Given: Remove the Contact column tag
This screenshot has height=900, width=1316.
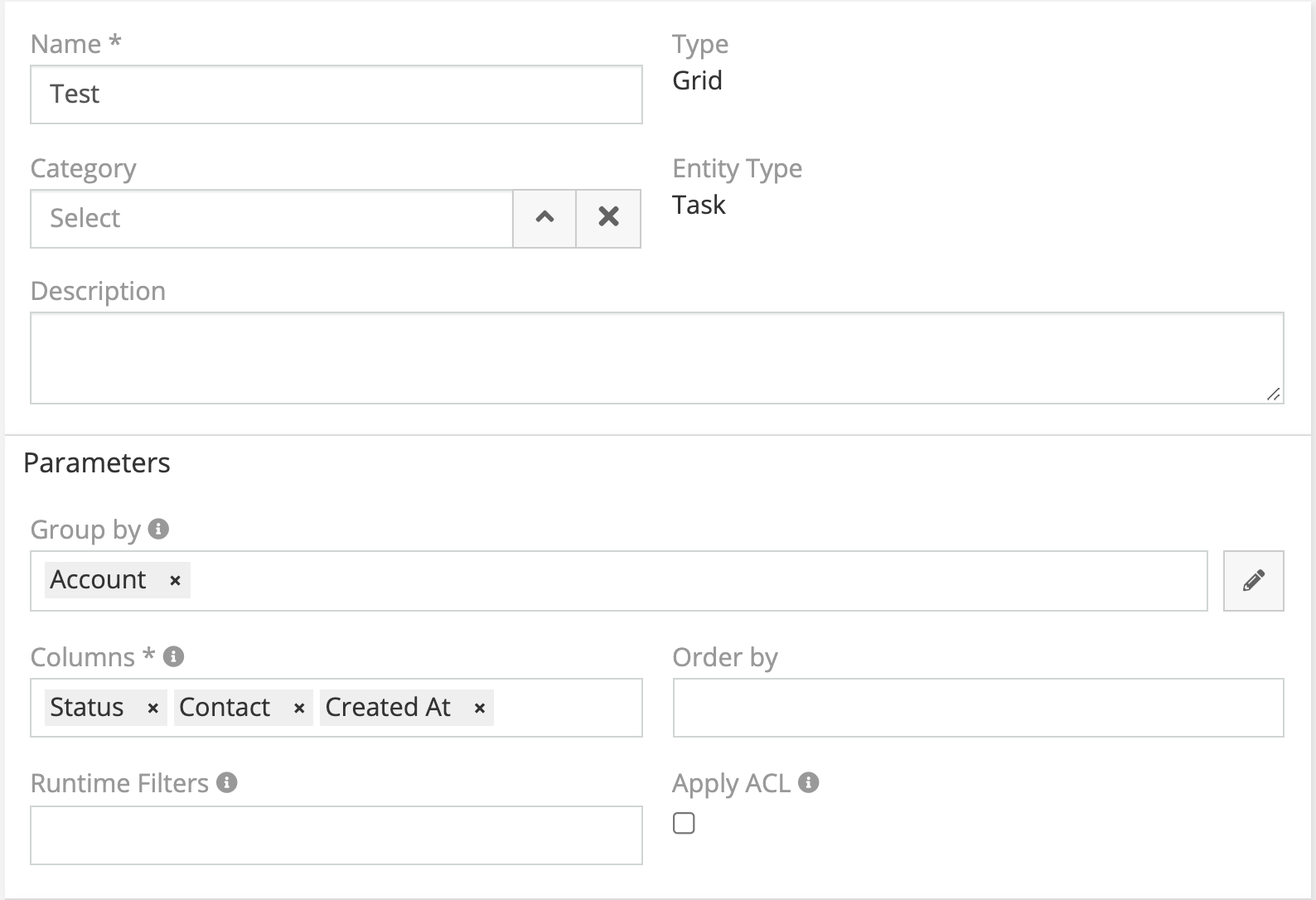Looking at the screenshot, I should (299, 709).
